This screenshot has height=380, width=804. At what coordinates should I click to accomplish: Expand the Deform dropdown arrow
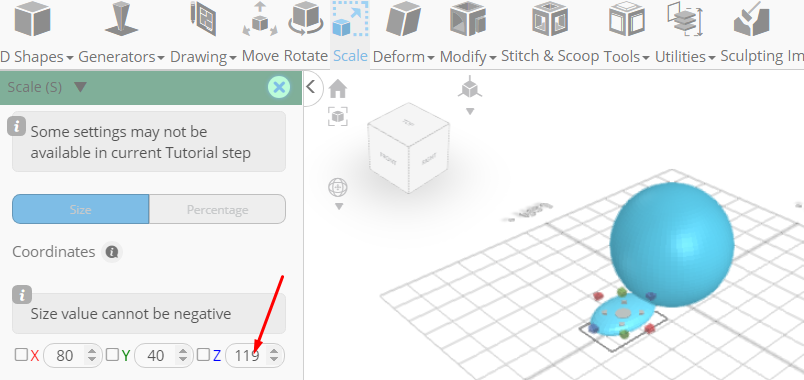(x=431, y=57)
